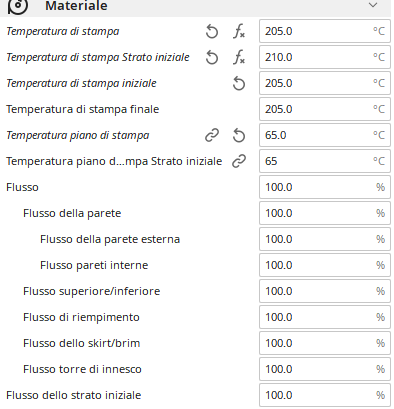The width and height of the screenshot is (394, 409).
Task: Click the Flusso dello strato iniziale field
Action: [325, 395]
